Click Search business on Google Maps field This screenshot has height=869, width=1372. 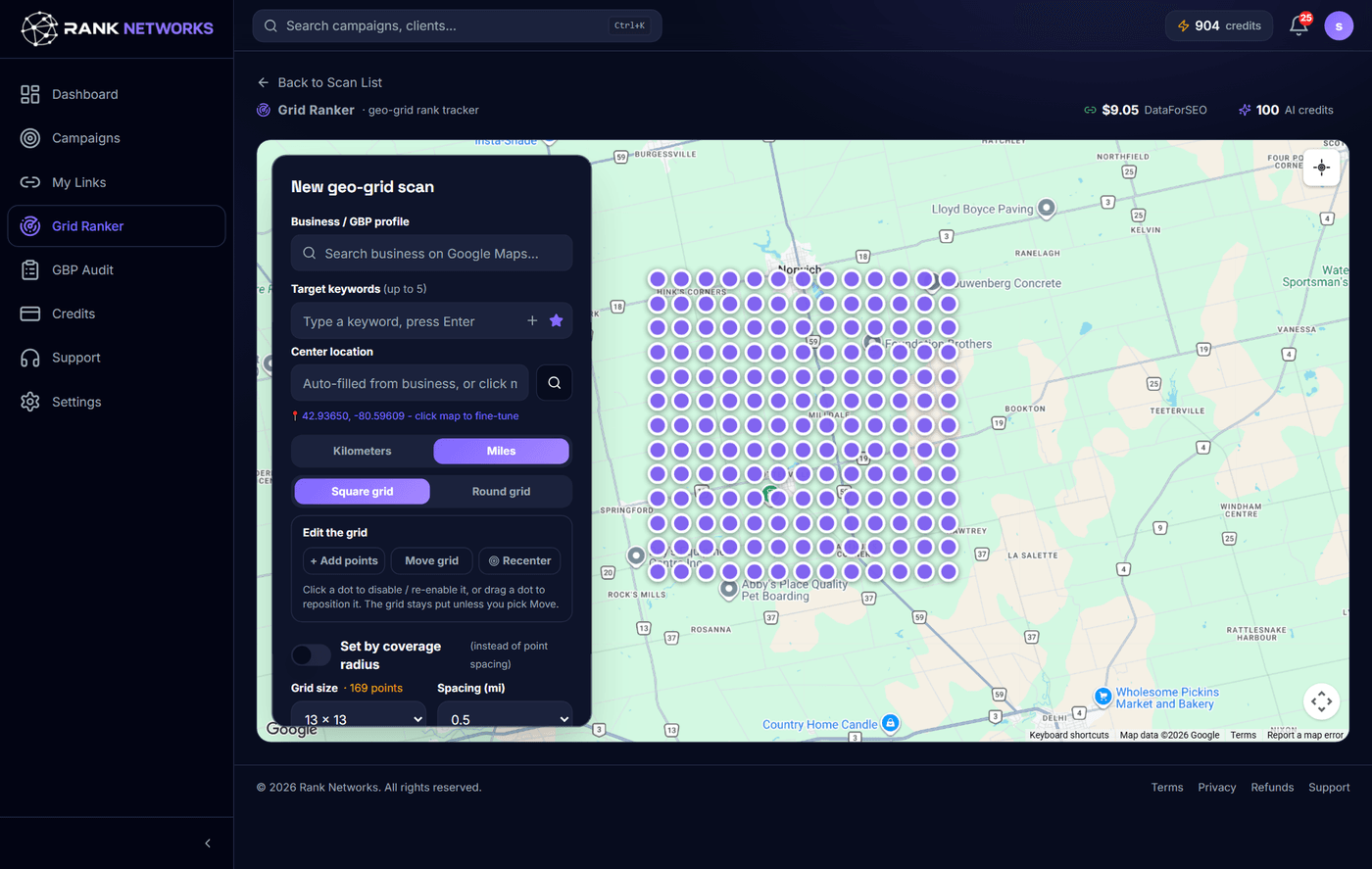pyautogui.click(x=431, y=253)
